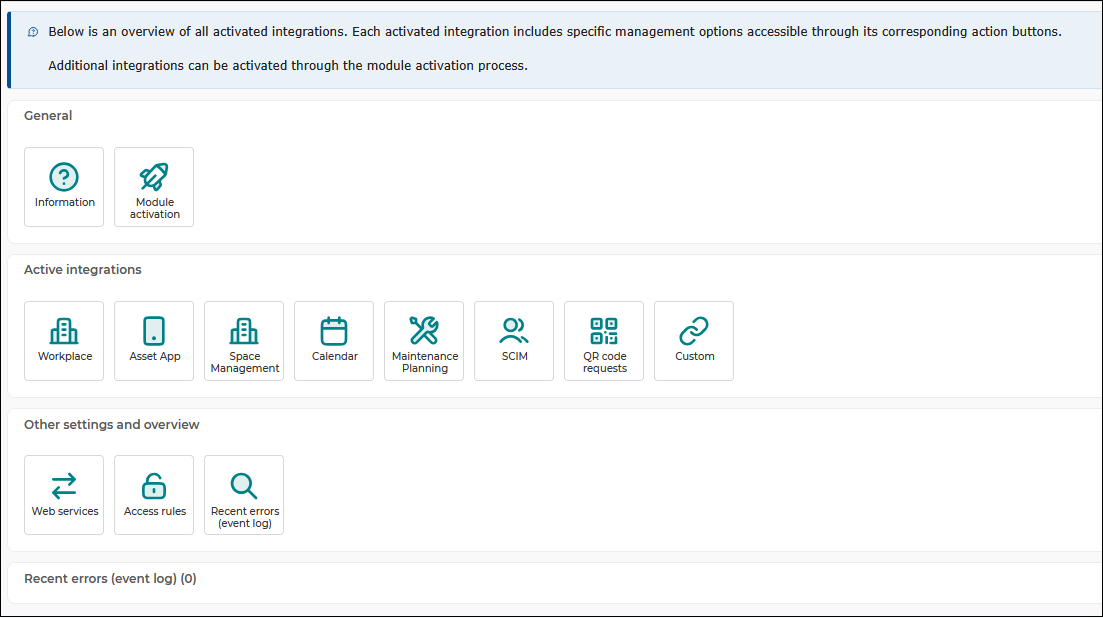Select the SCIM integration

[x=514, y=341]
